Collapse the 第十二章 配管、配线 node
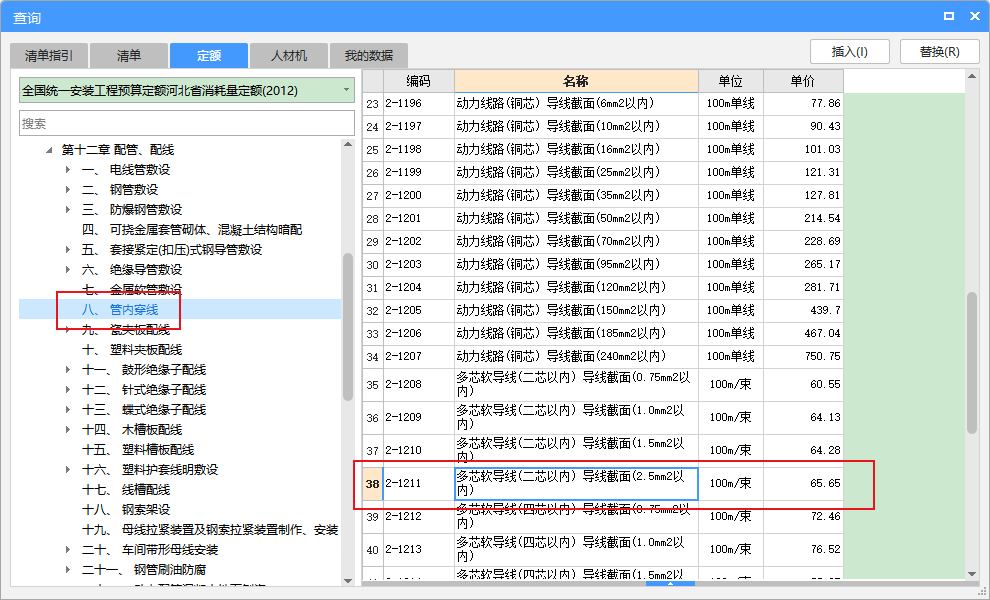This screenshot has height=600, width=990. coord(49,150)
